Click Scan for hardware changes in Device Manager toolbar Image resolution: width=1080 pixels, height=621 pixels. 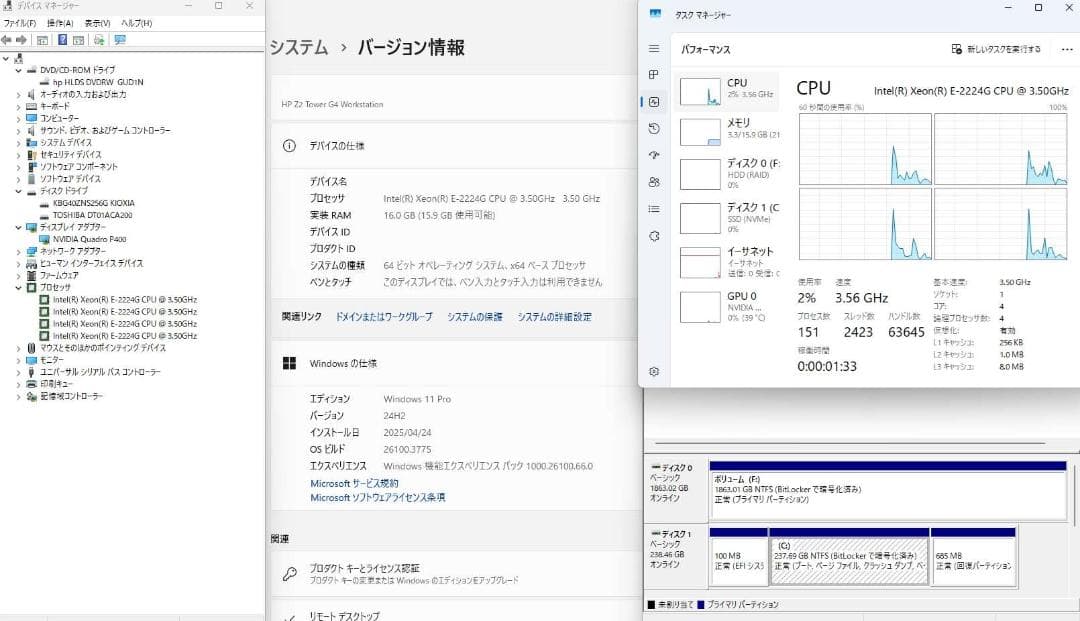coord(97,40)
